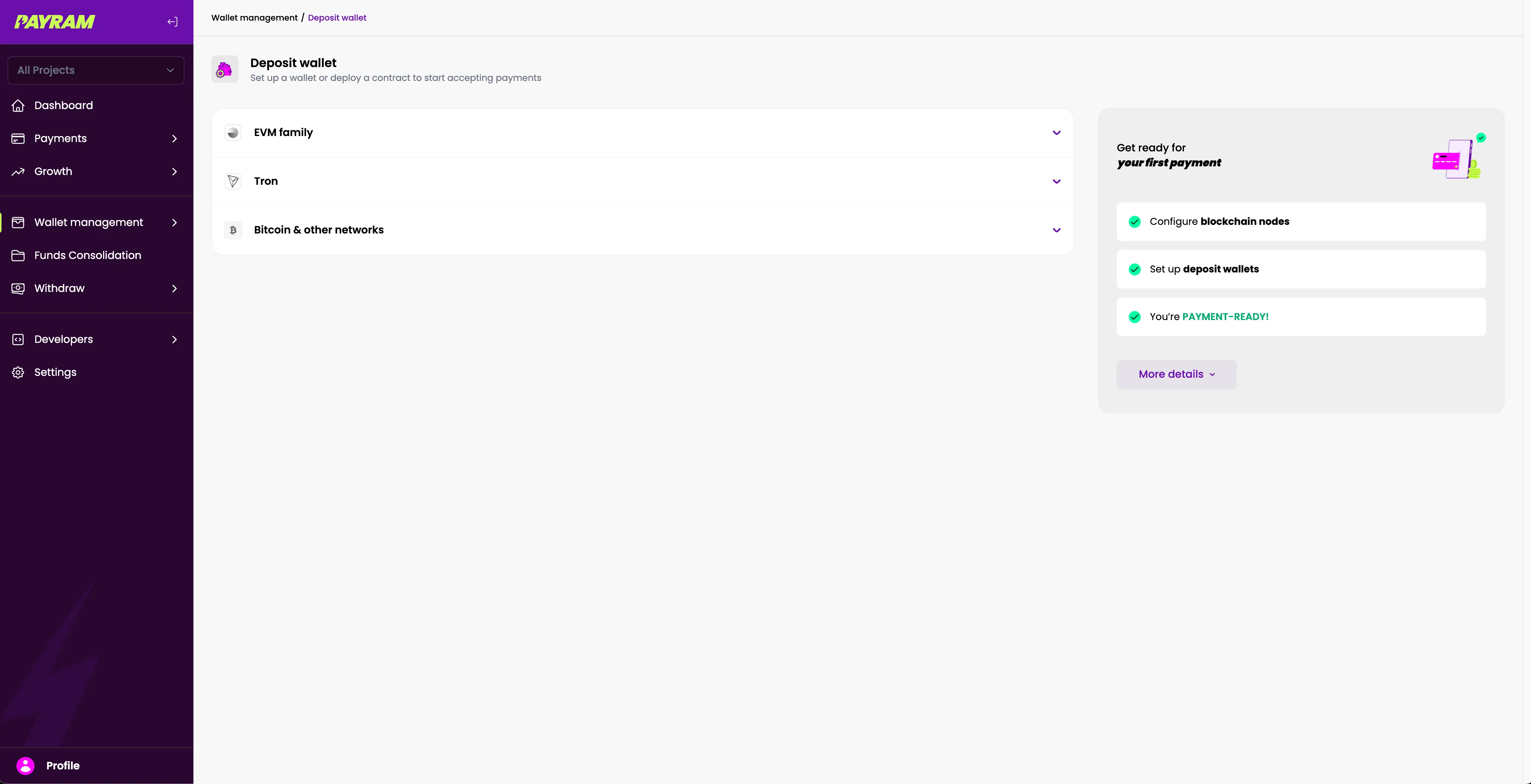Click green check beside Configure blockchain nodes
The width and height of the screenshot is (1531, 784).
coord(1135,221)
